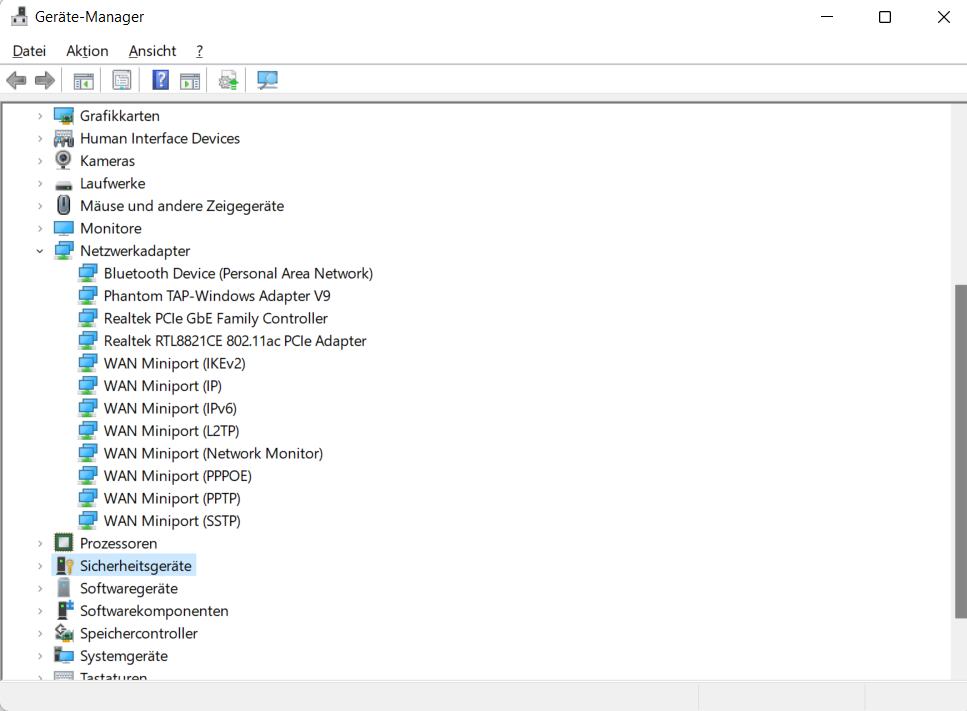
Task: Click the blue Help question mark icon
Action: click(x=160, y=80)
